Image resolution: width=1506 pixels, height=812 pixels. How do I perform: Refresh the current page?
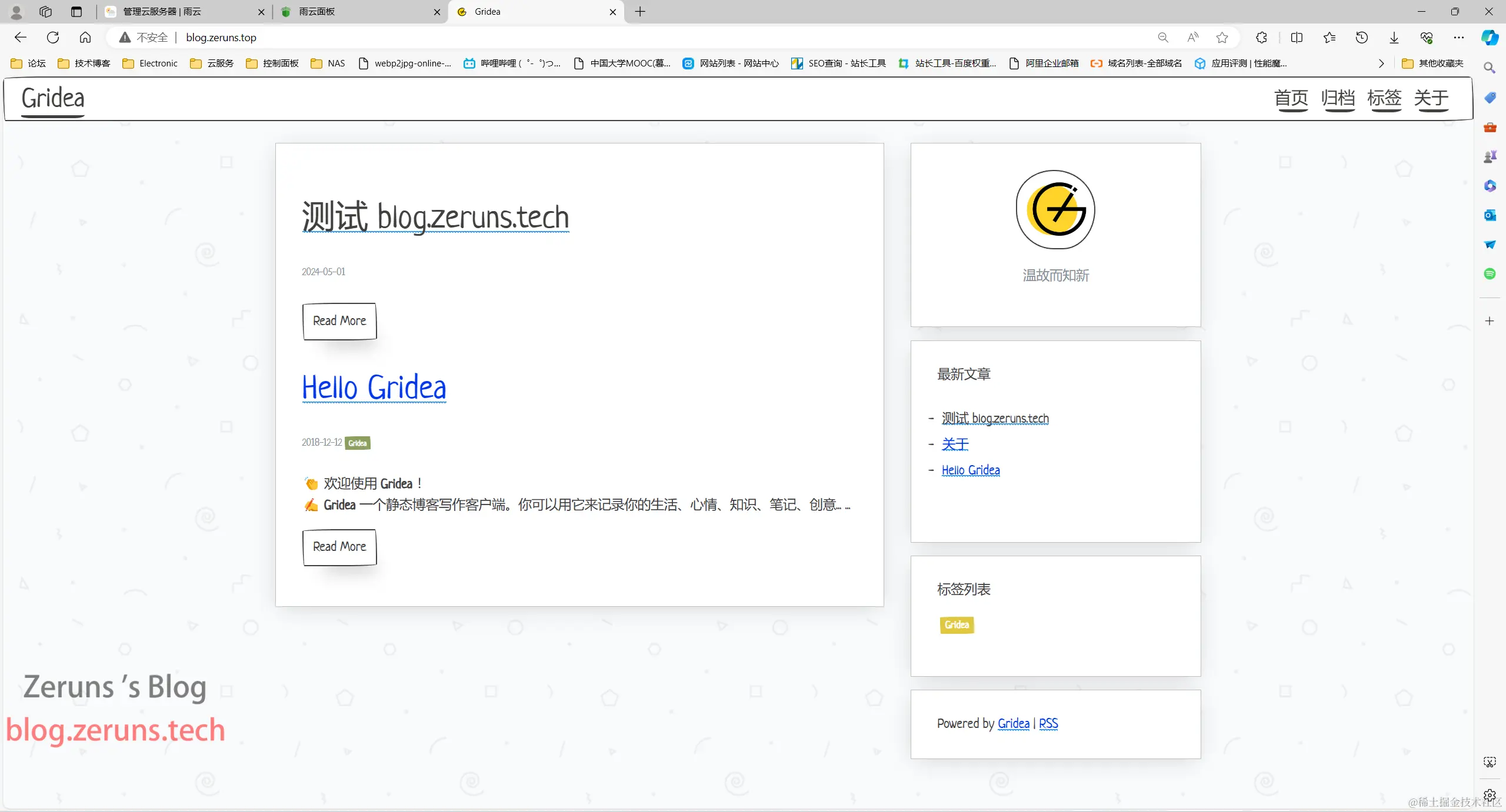click(x=53, y=38)
